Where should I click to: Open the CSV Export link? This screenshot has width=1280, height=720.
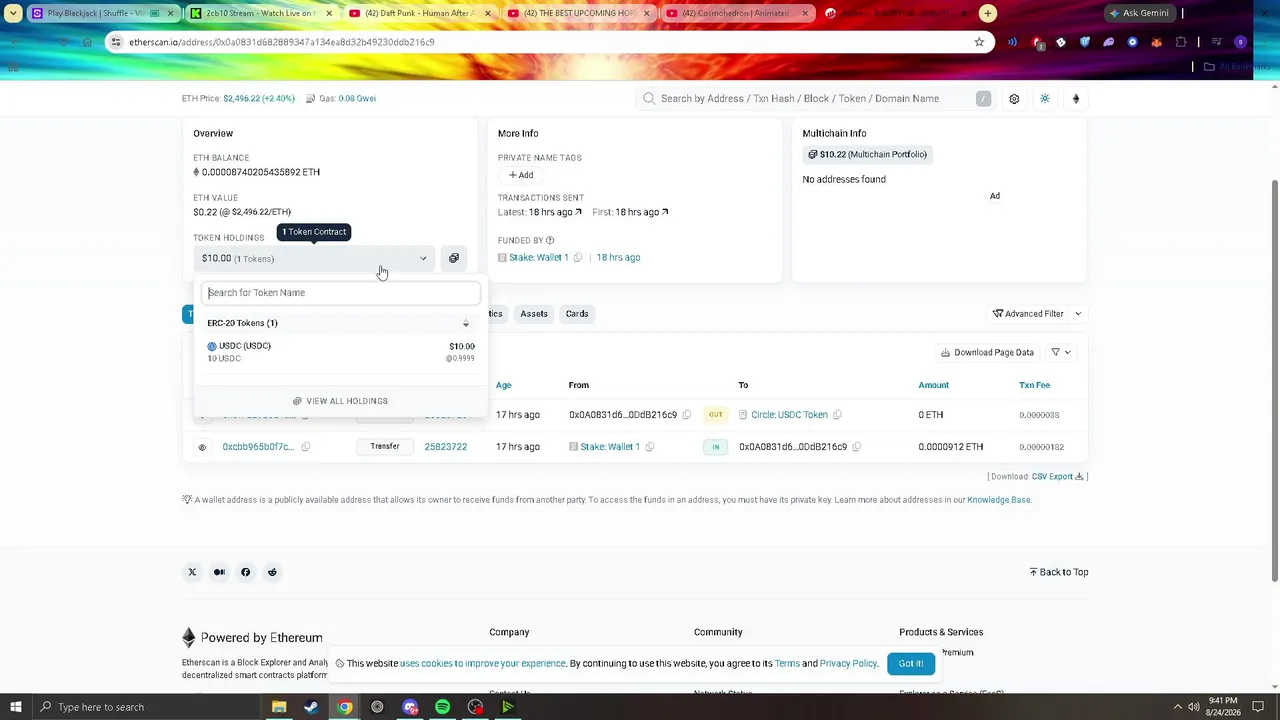(x=1057, y=477)
